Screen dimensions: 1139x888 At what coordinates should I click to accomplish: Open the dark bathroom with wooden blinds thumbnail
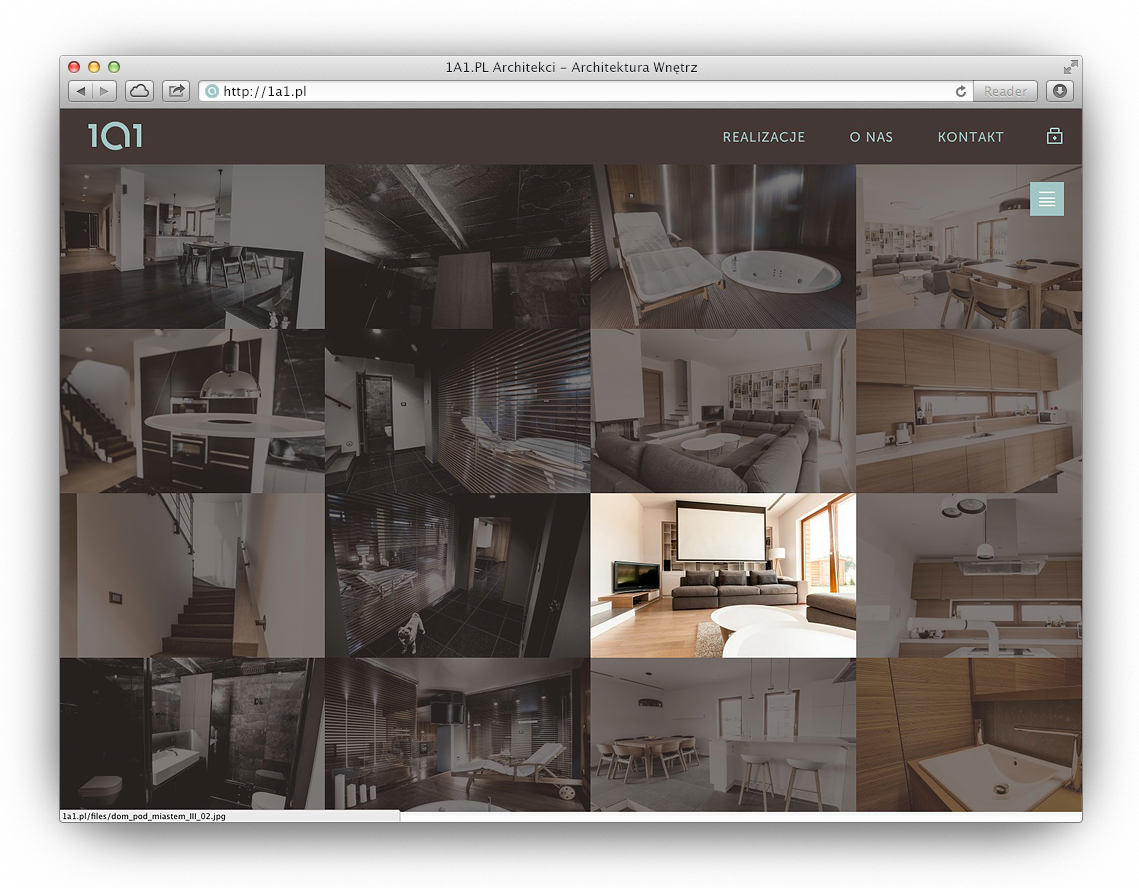(x=458, y=411)
